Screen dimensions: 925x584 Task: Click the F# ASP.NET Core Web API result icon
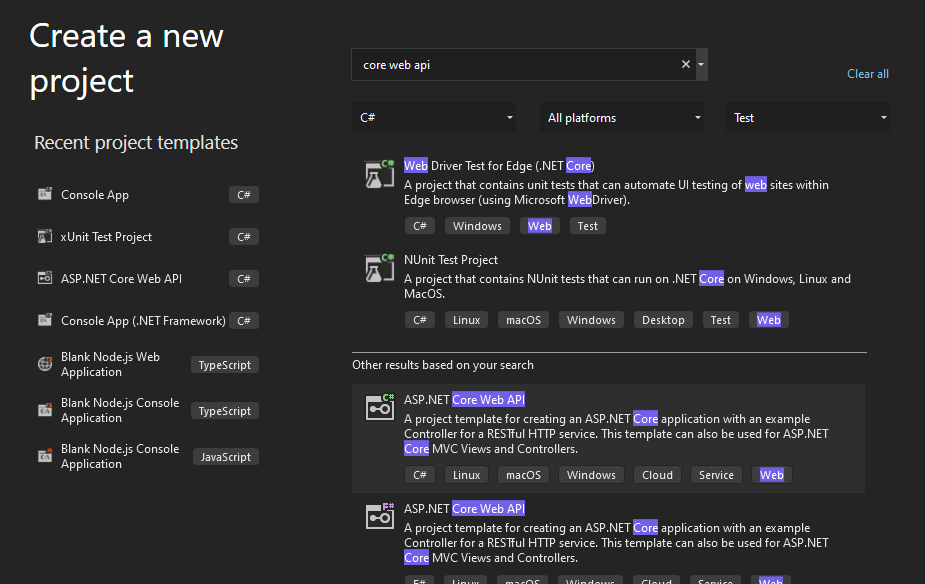[x=379, y=516]
